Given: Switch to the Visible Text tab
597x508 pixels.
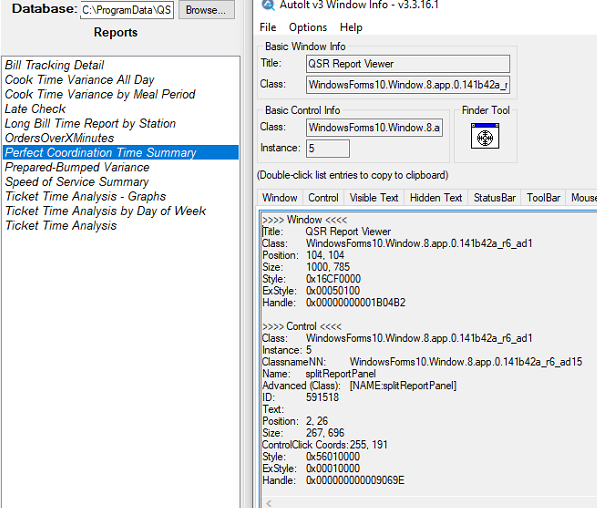Looking at the screenshot, I should pyautogui.click(x=374, y=198).
